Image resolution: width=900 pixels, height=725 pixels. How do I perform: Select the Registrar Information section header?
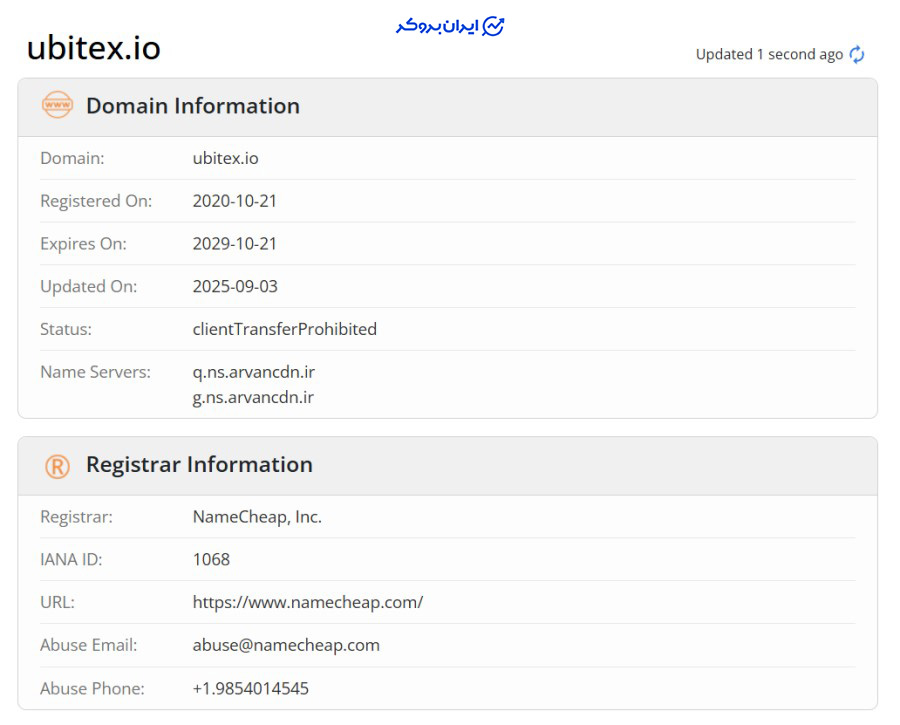pyautogui.click(x=200, y=464)
